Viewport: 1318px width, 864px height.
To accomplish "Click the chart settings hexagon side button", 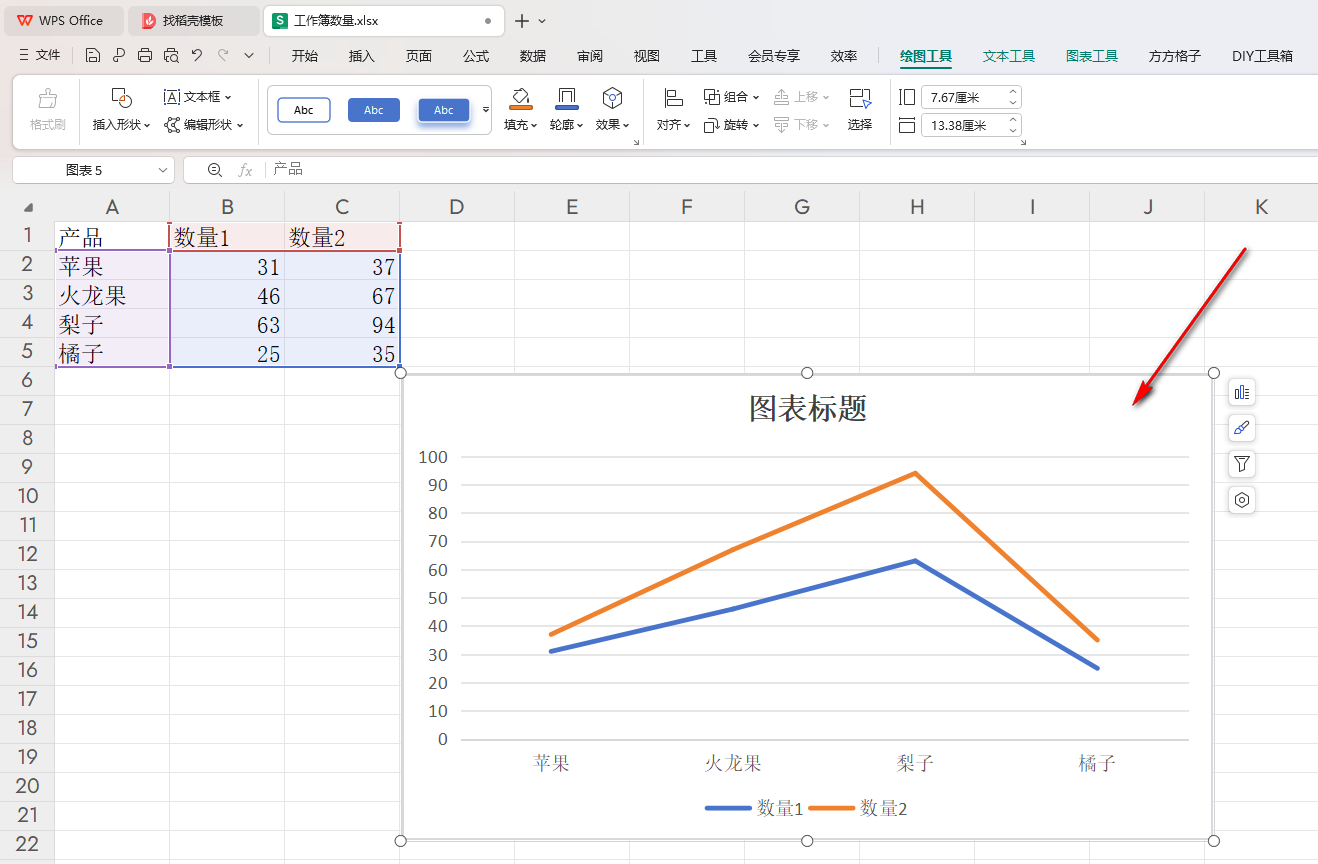I will click(1242, 500).
